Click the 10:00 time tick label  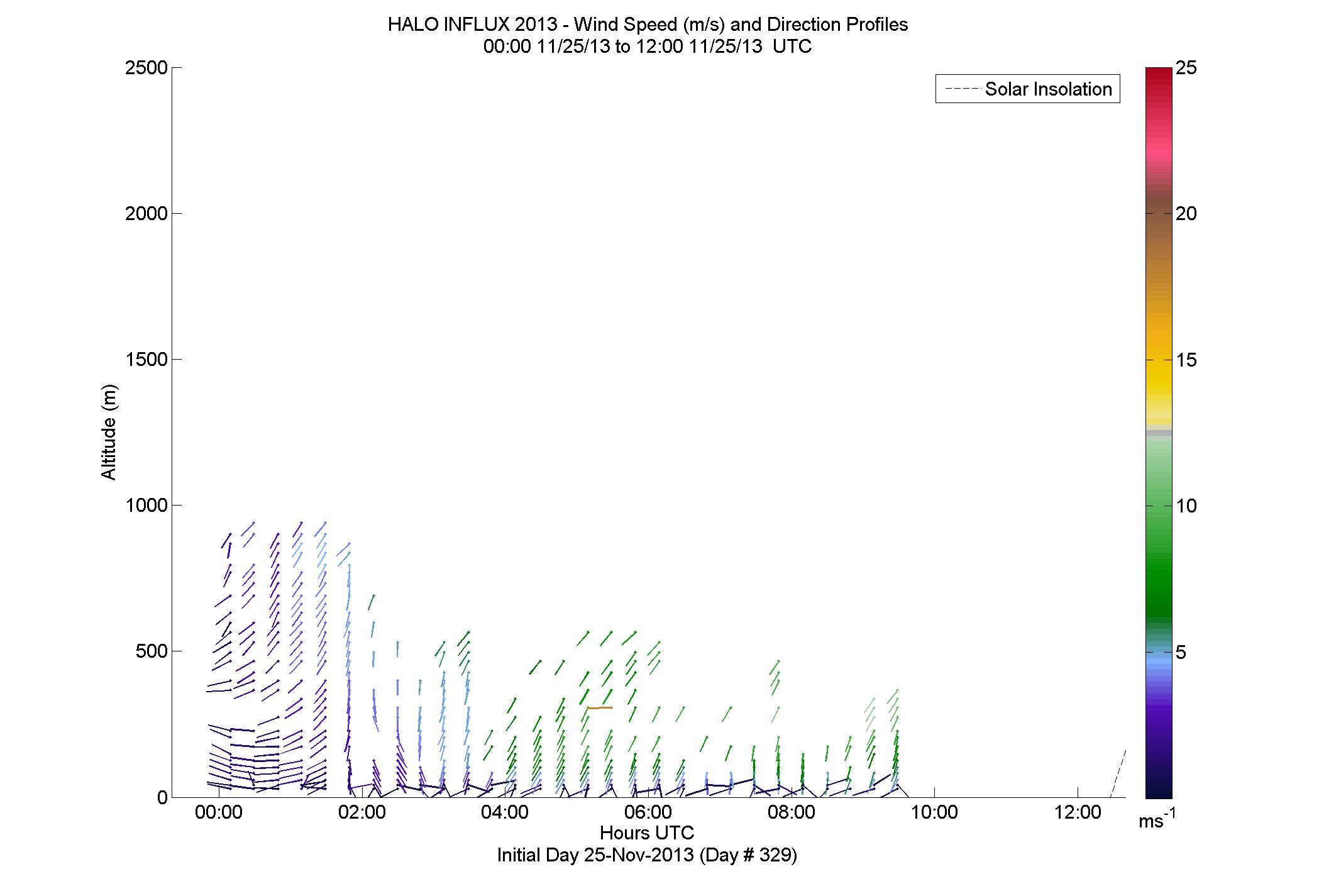click(934, 812)
